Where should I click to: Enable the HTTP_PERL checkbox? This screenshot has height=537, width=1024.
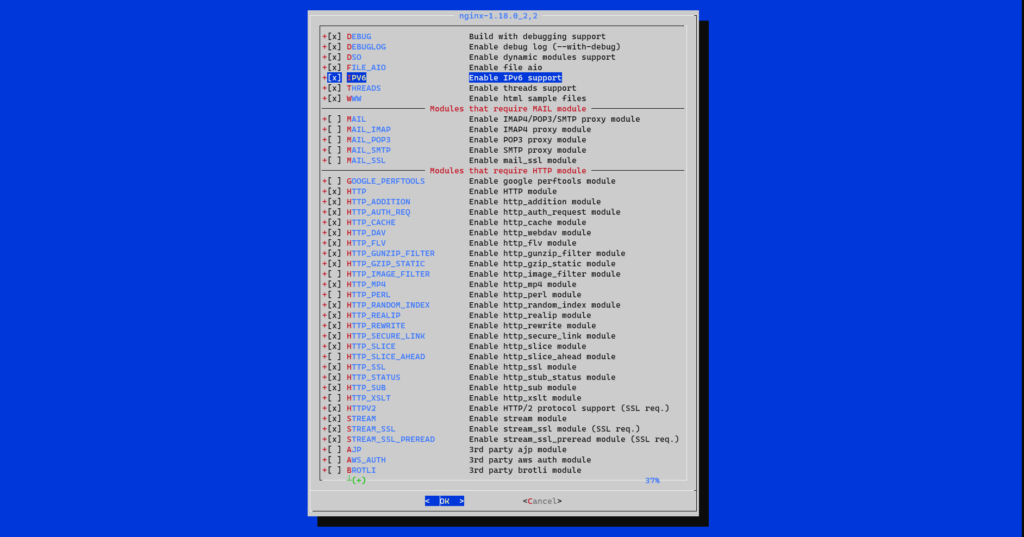click(334, 295)
